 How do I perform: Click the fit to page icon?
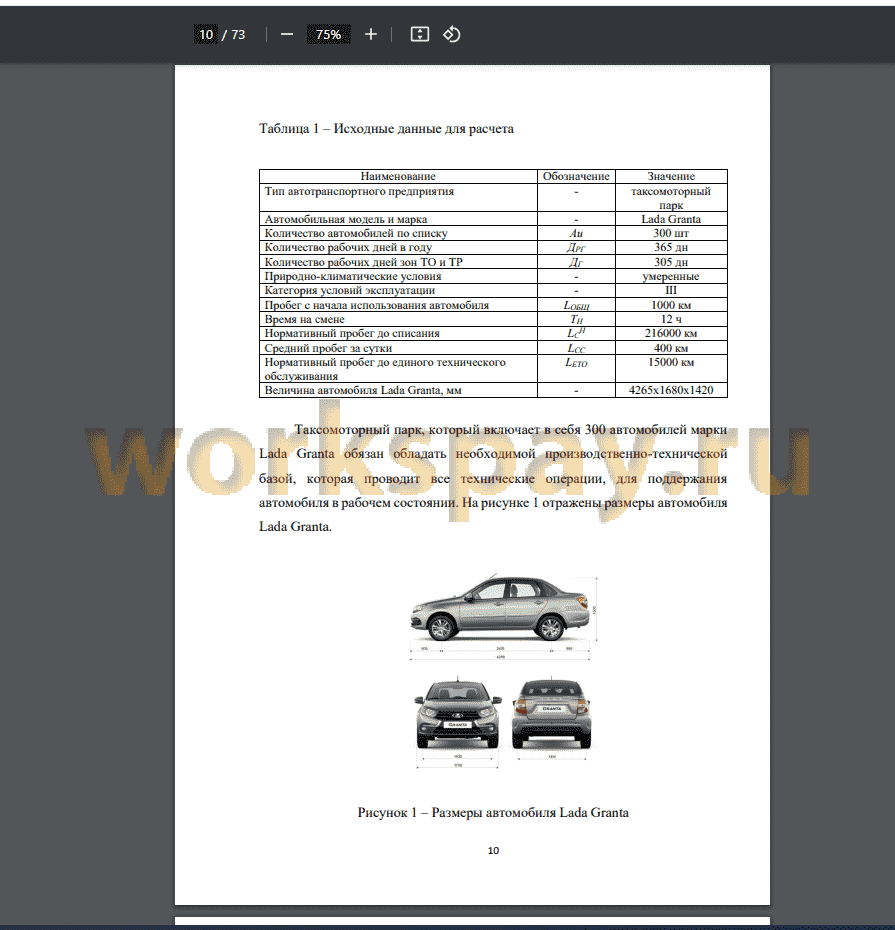tap(420, 34)
